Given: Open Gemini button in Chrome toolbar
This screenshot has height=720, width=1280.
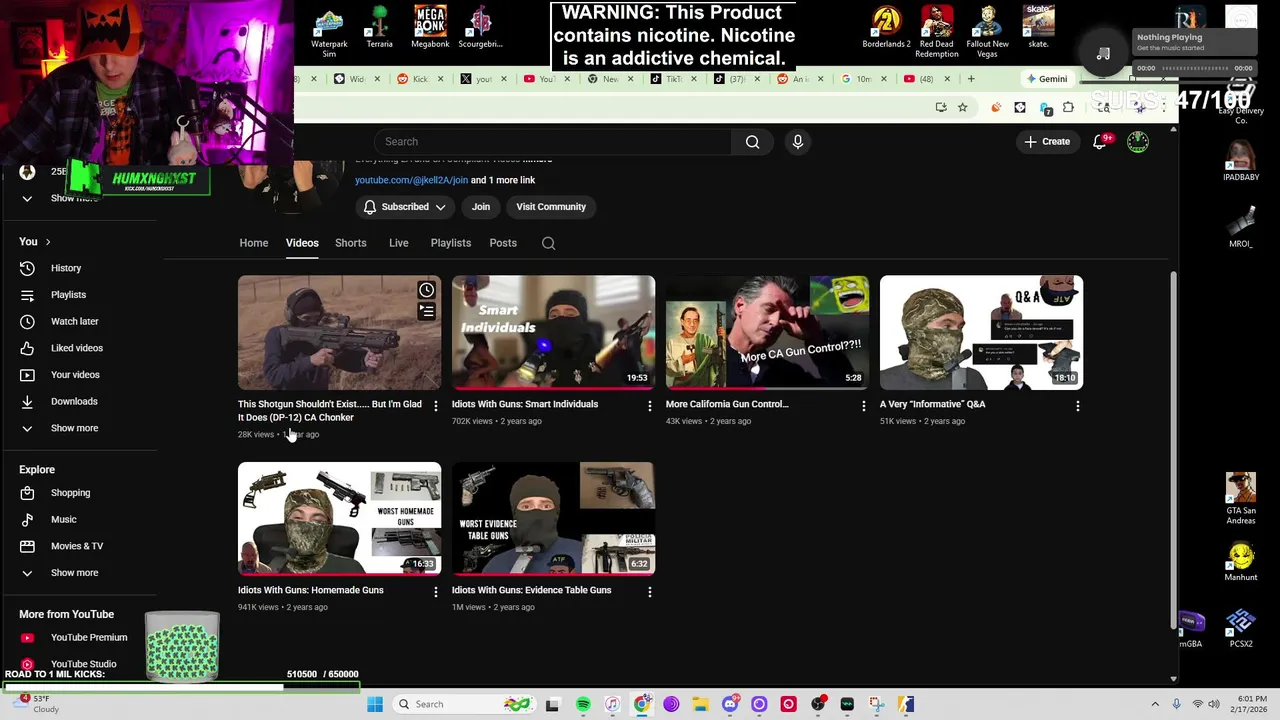Looking at the screenshot, I should [1047, 79].
